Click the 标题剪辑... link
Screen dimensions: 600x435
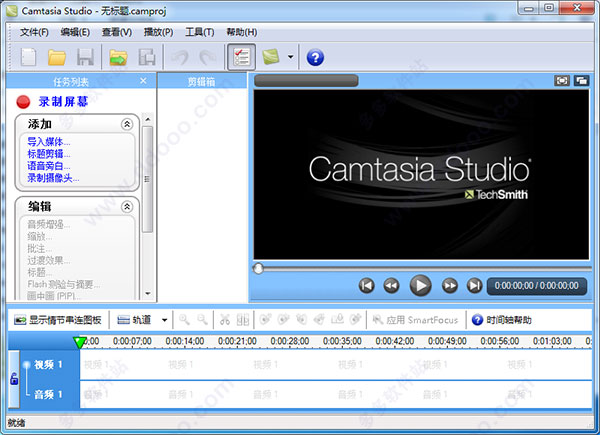point(49,154)
